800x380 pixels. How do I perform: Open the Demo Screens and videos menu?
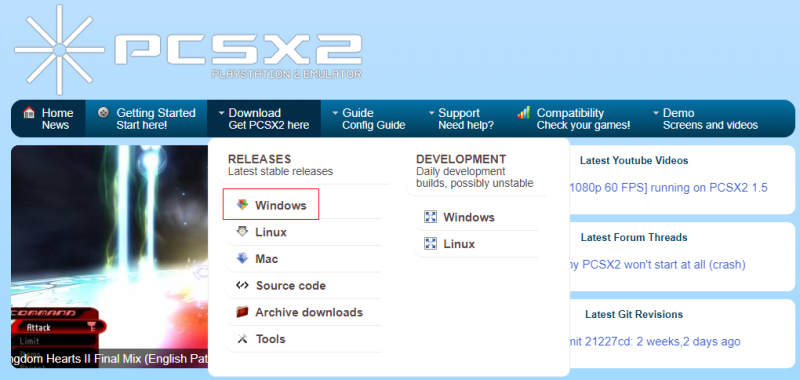click(706, 119)
